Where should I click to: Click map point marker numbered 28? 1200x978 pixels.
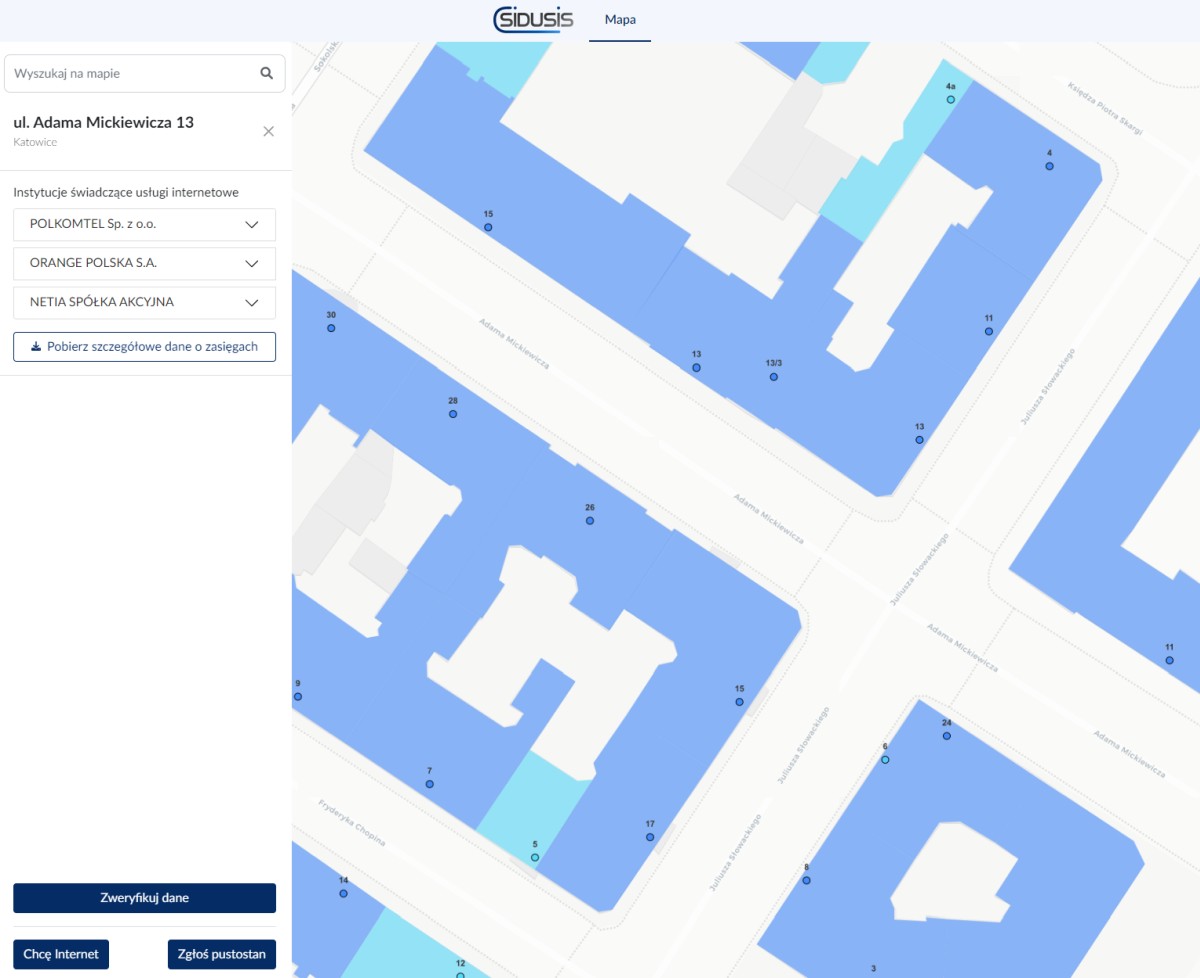coord(453,414)
